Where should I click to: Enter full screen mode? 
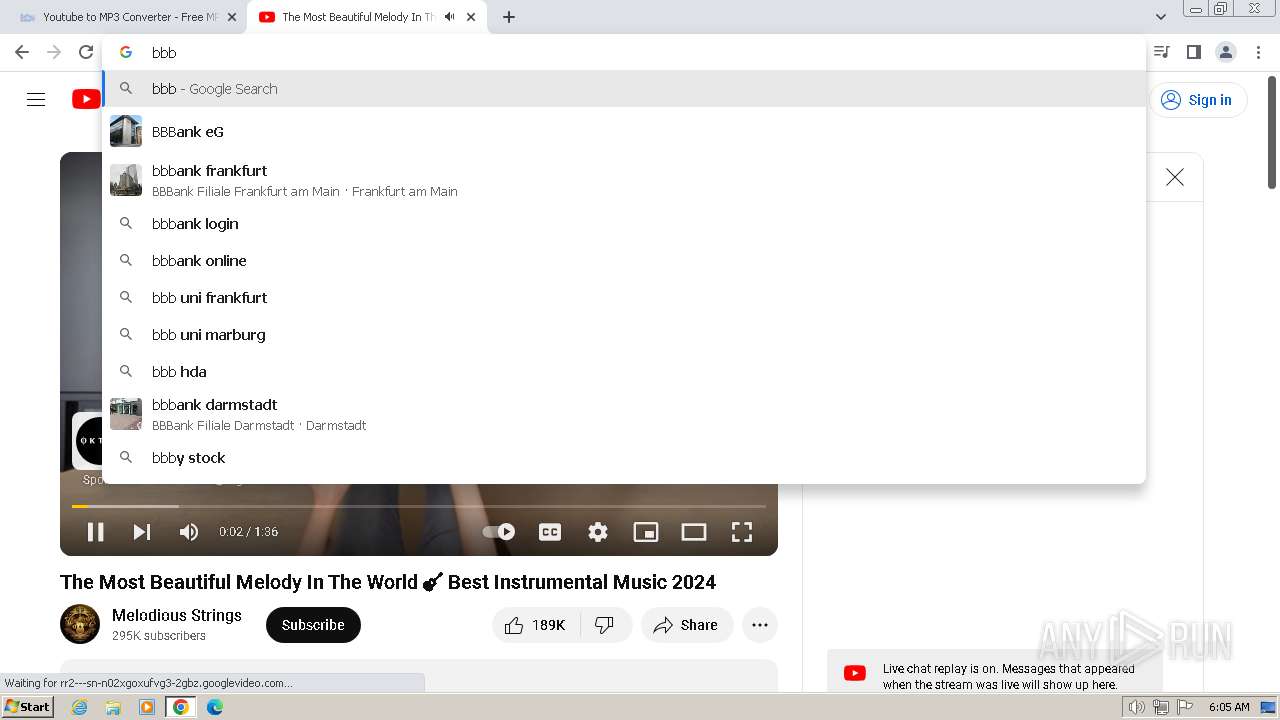(x=742, y=532)
